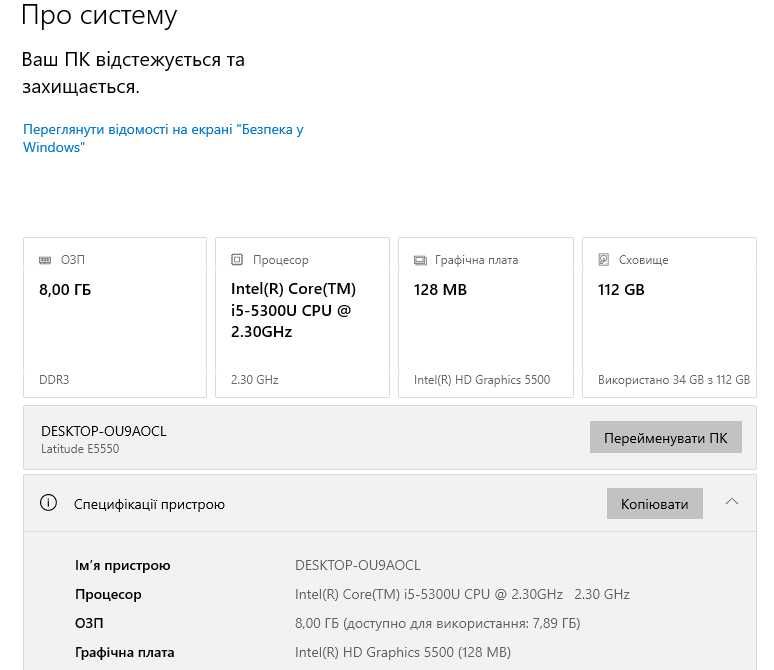The image size is (774, 670).
Task: Select the 8,00 ГБ RAM value
Action: (x=65, y=290)
